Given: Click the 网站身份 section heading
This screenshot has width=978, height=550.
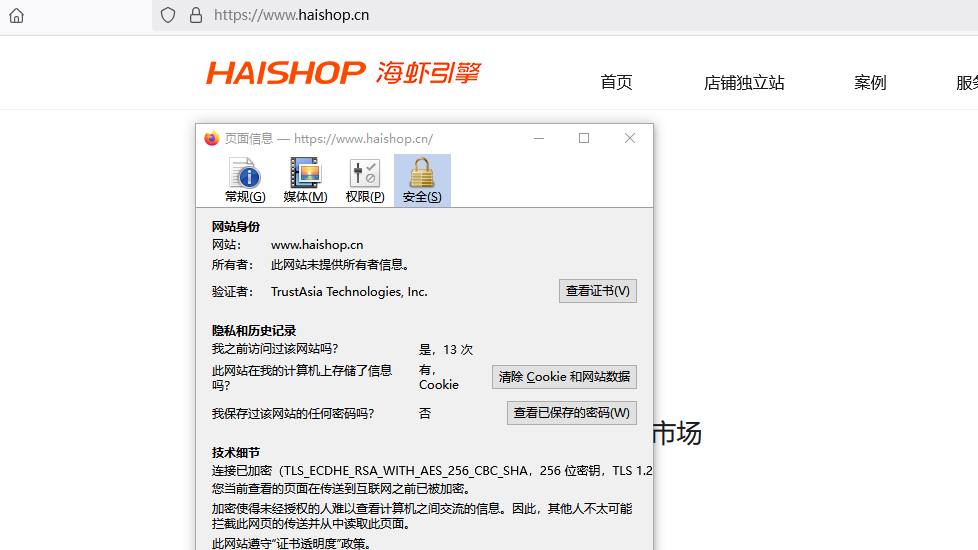Looking at the screenshot, I should (x=236, y=226).
